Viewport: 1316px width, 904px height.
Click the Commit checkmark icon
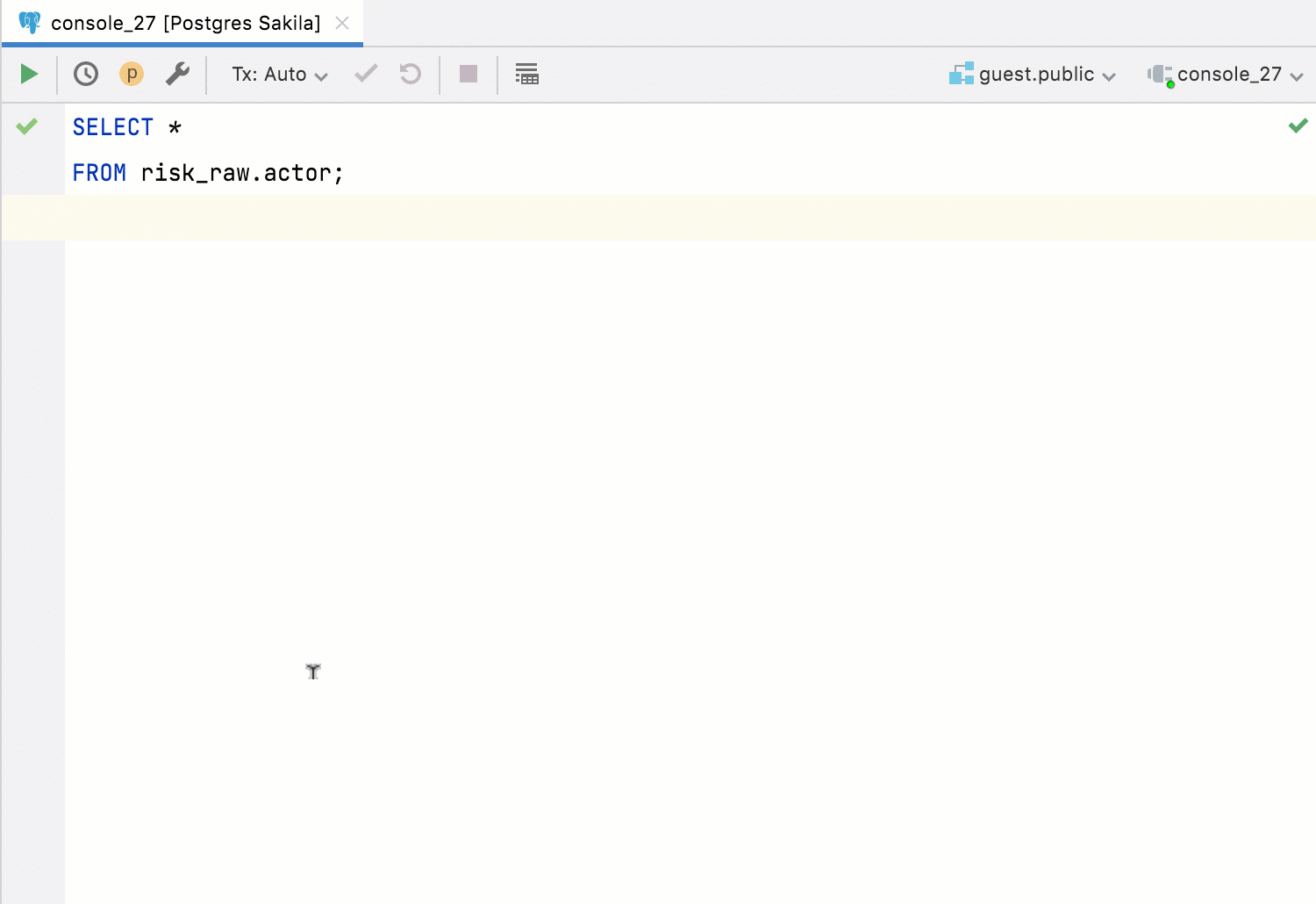coord(366,74)
